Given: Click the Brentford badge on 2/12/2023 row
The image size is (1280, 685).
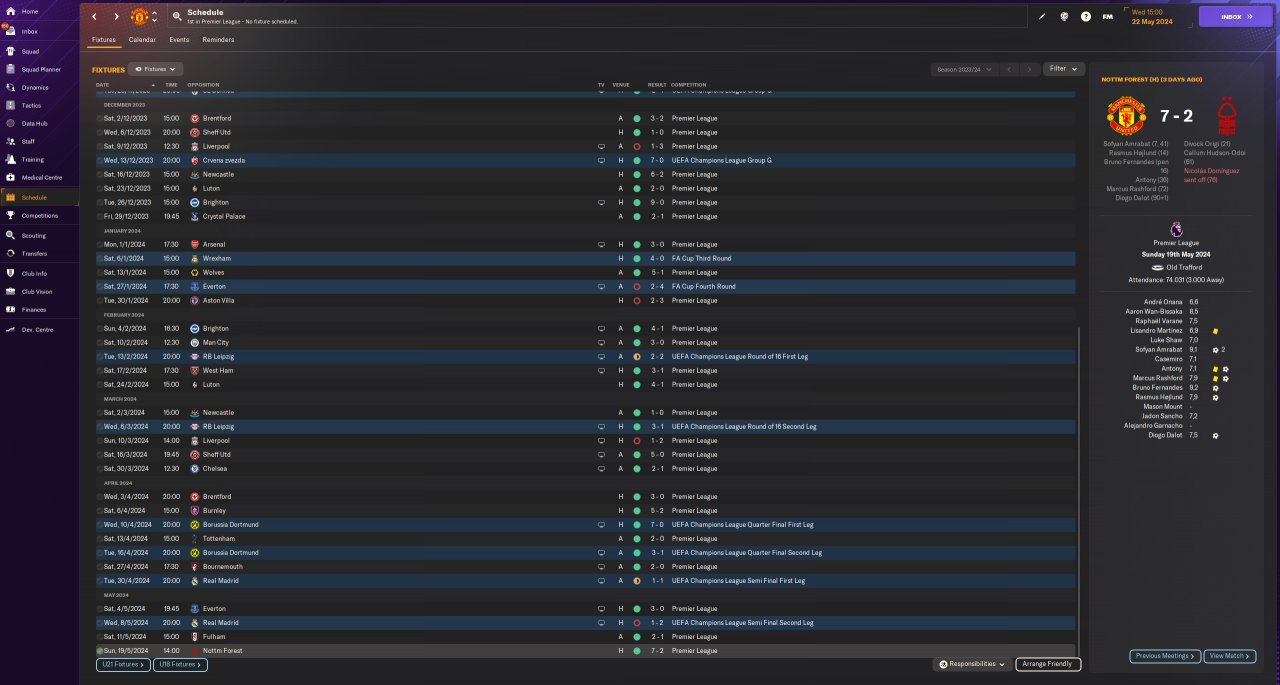Looking at the screenshot, I should (x=194, y=118).
